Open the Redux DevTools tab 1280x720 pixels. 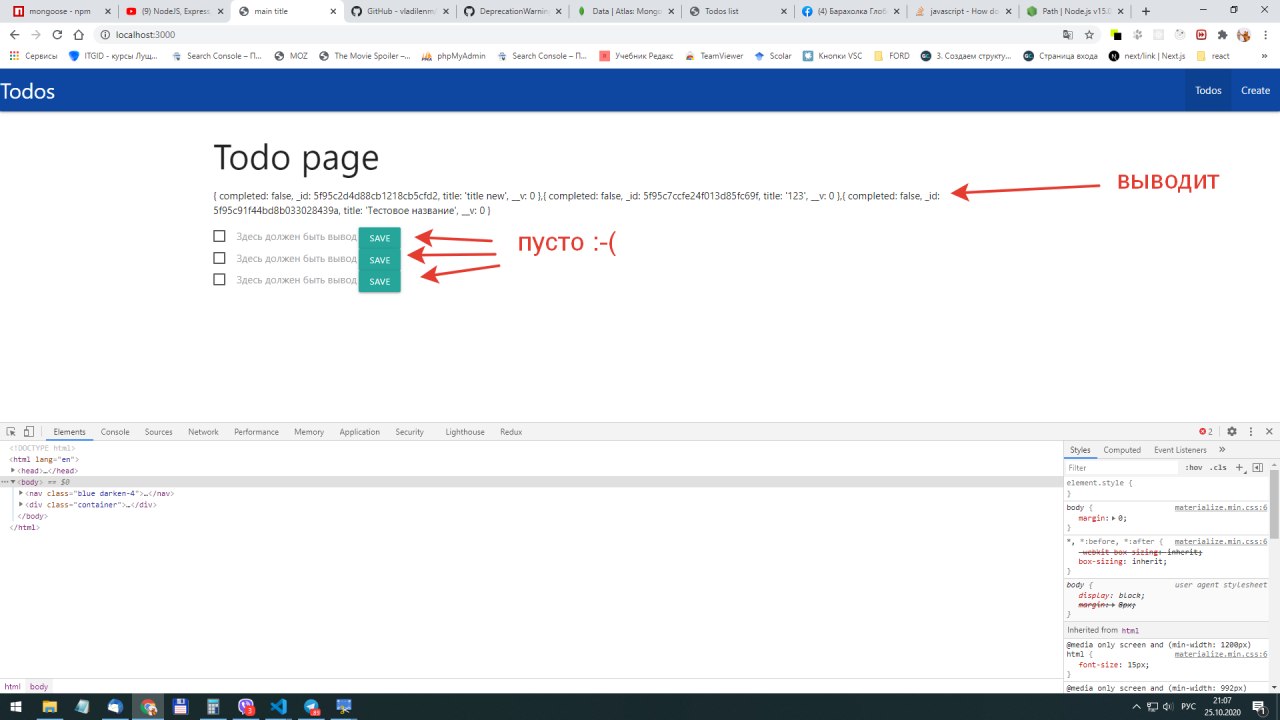[x=511, y=432]
